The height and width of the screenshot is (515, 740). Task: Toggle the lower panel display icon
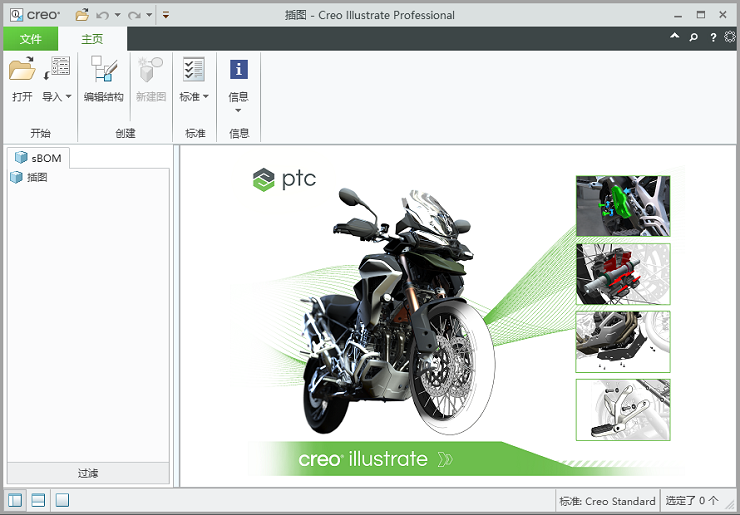pyautogui.click(x=38, y=500)
